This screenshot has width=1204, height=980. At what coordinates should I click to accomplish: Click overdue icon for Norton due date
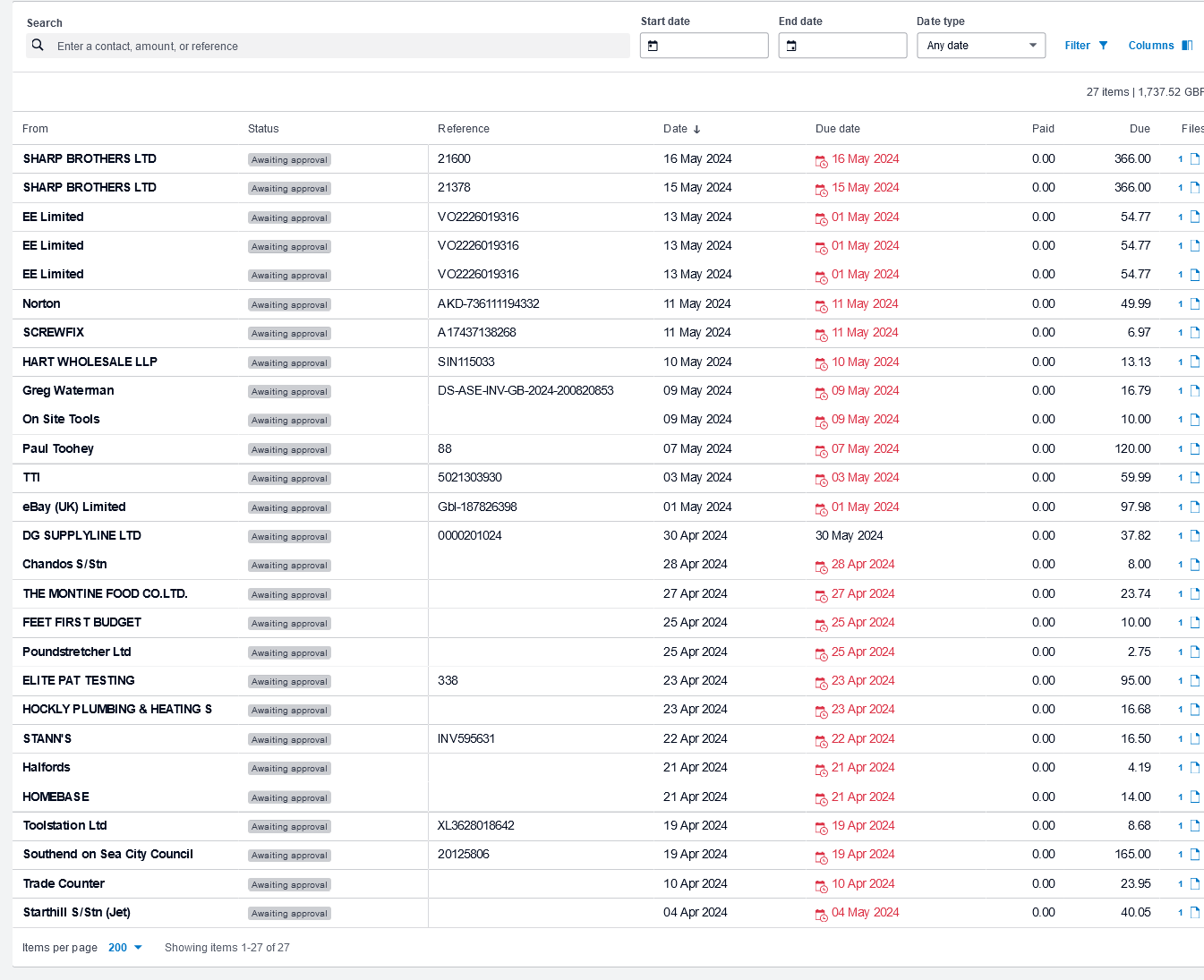tap(821, 306)
